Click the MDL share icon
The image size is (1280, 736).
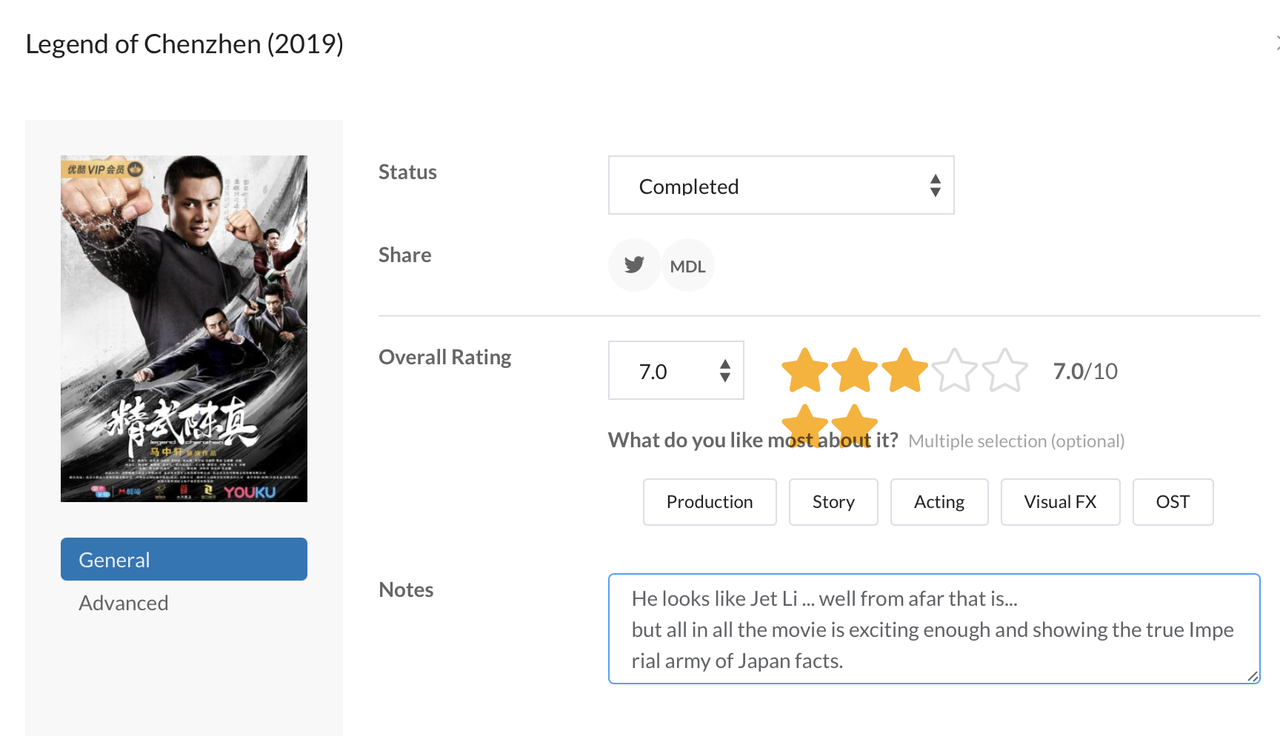pos(688,266)
